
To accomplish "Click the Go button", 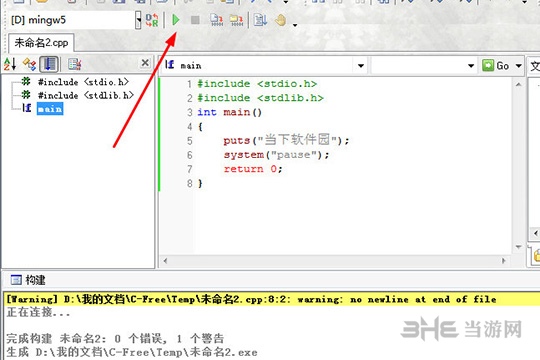I will (496, 65).
